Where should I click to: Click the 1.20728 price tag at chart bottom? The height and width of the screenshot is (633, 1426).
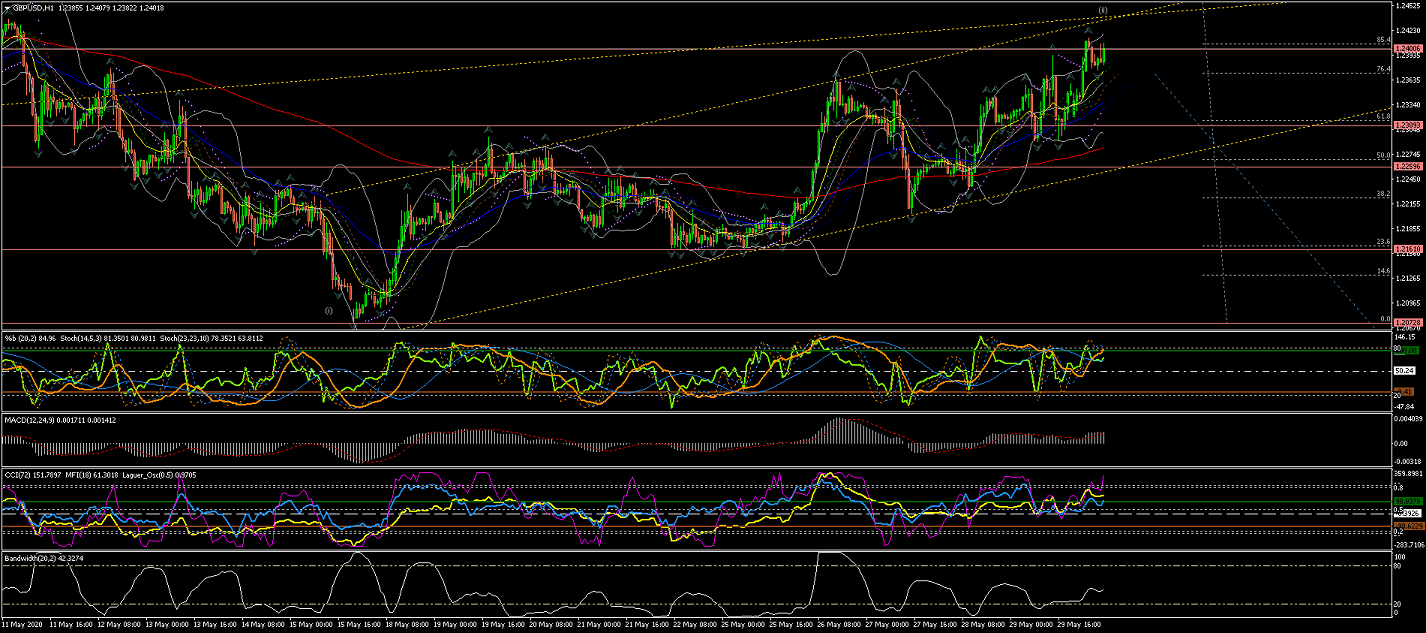1409,323
